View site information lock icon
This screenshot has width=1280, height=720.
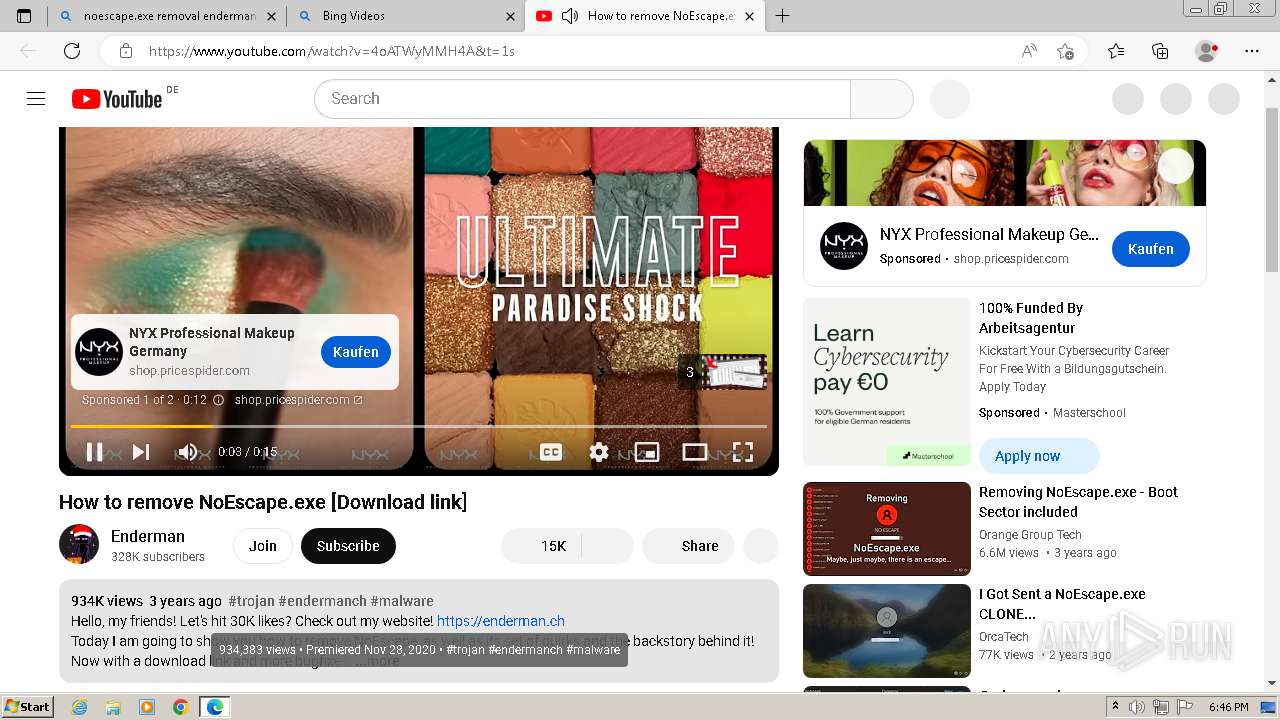(x=126, y=51)
